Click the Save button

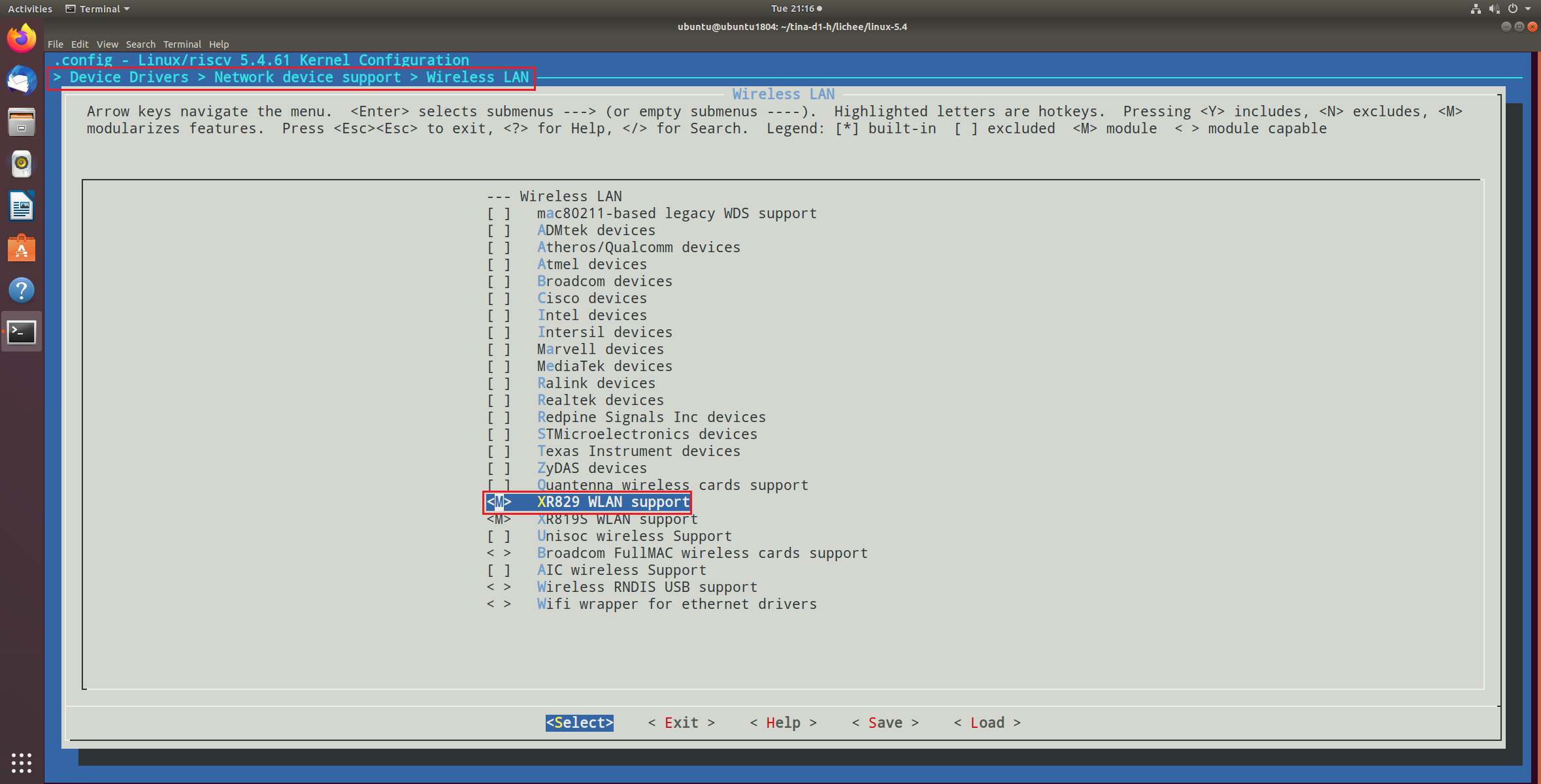pos(885,723)
